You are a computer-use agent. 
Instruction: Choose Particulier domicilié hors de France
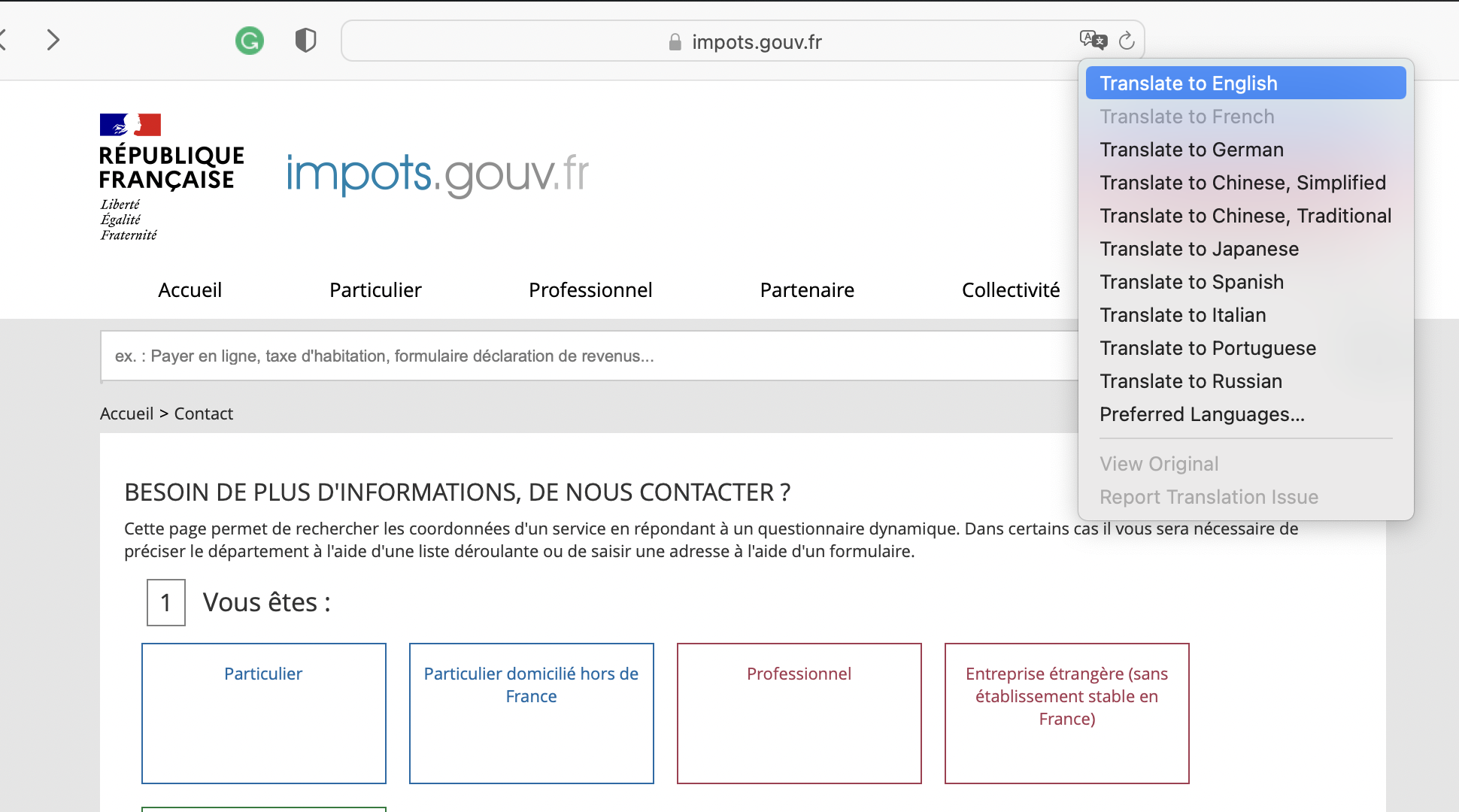[532, 713]
